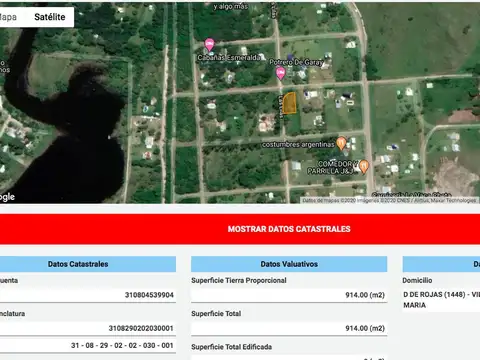
Task: Select 914.00 (m2) under Superficie Tierra Proporcional
Action: pos(365,295)
